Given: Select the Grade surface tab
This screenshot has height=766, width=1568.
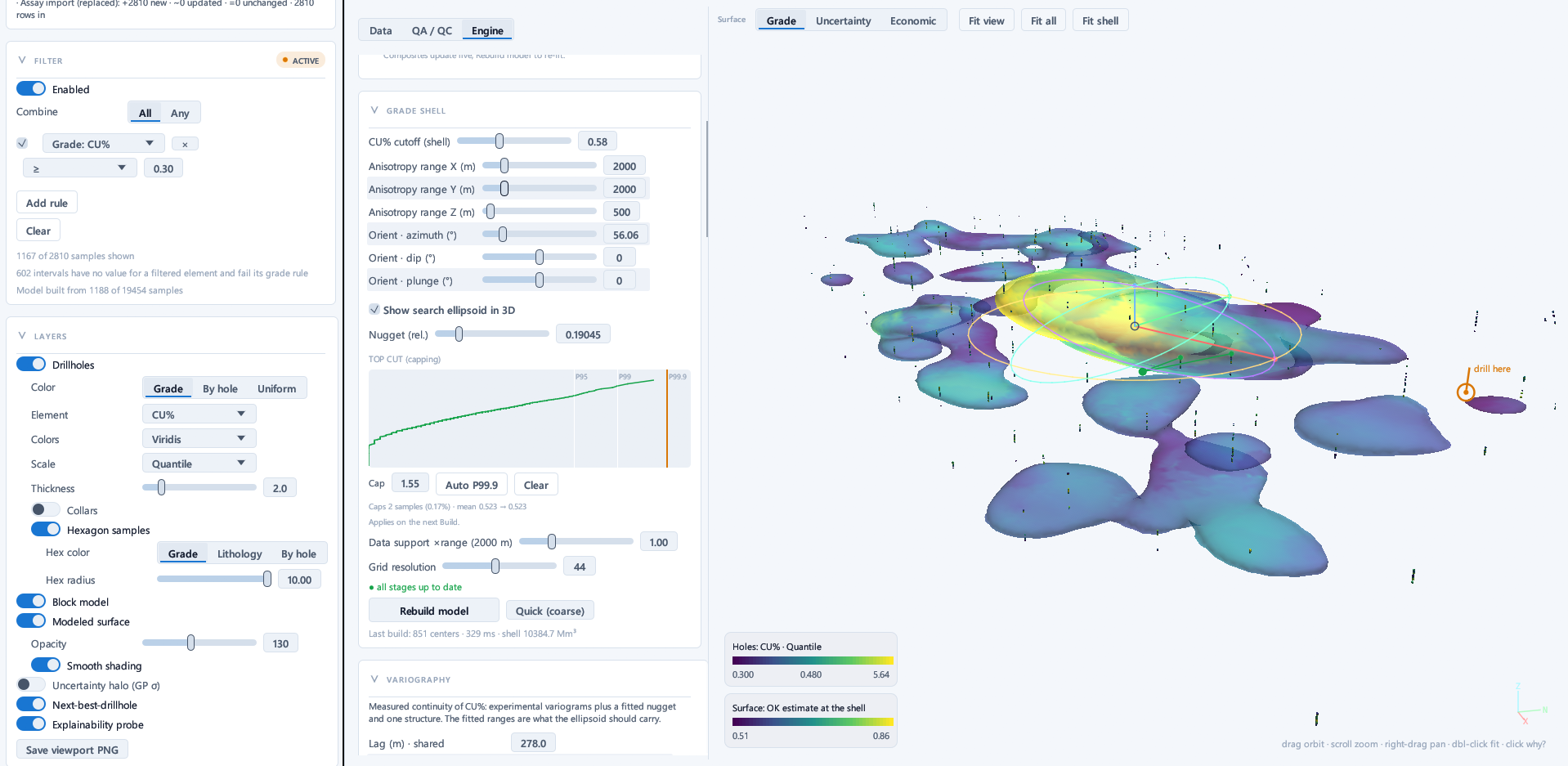Looking at the screenshot, I should 781,20.
